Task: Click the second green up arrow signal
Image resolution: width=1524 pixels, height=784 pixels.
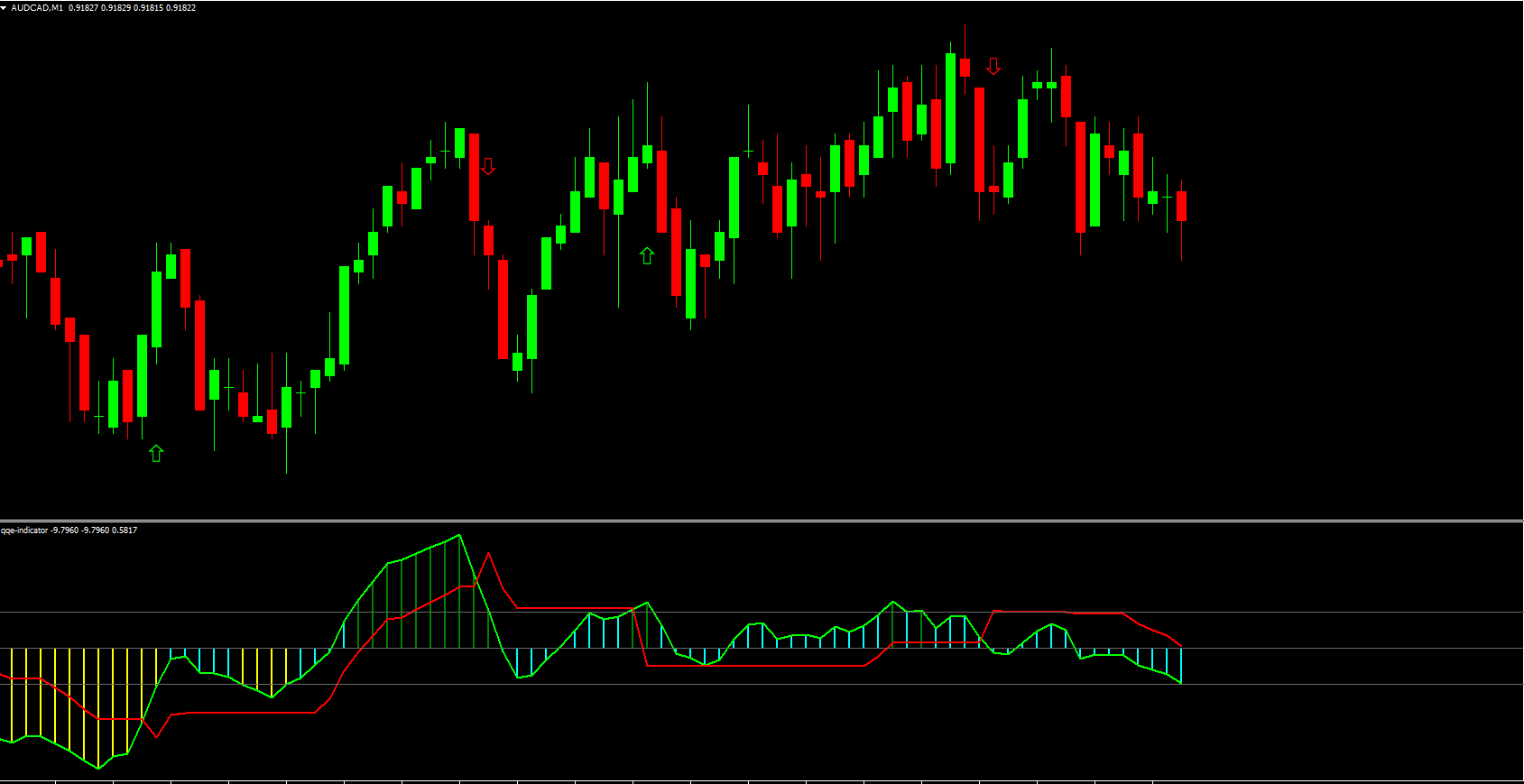Action: coord(647,256)
